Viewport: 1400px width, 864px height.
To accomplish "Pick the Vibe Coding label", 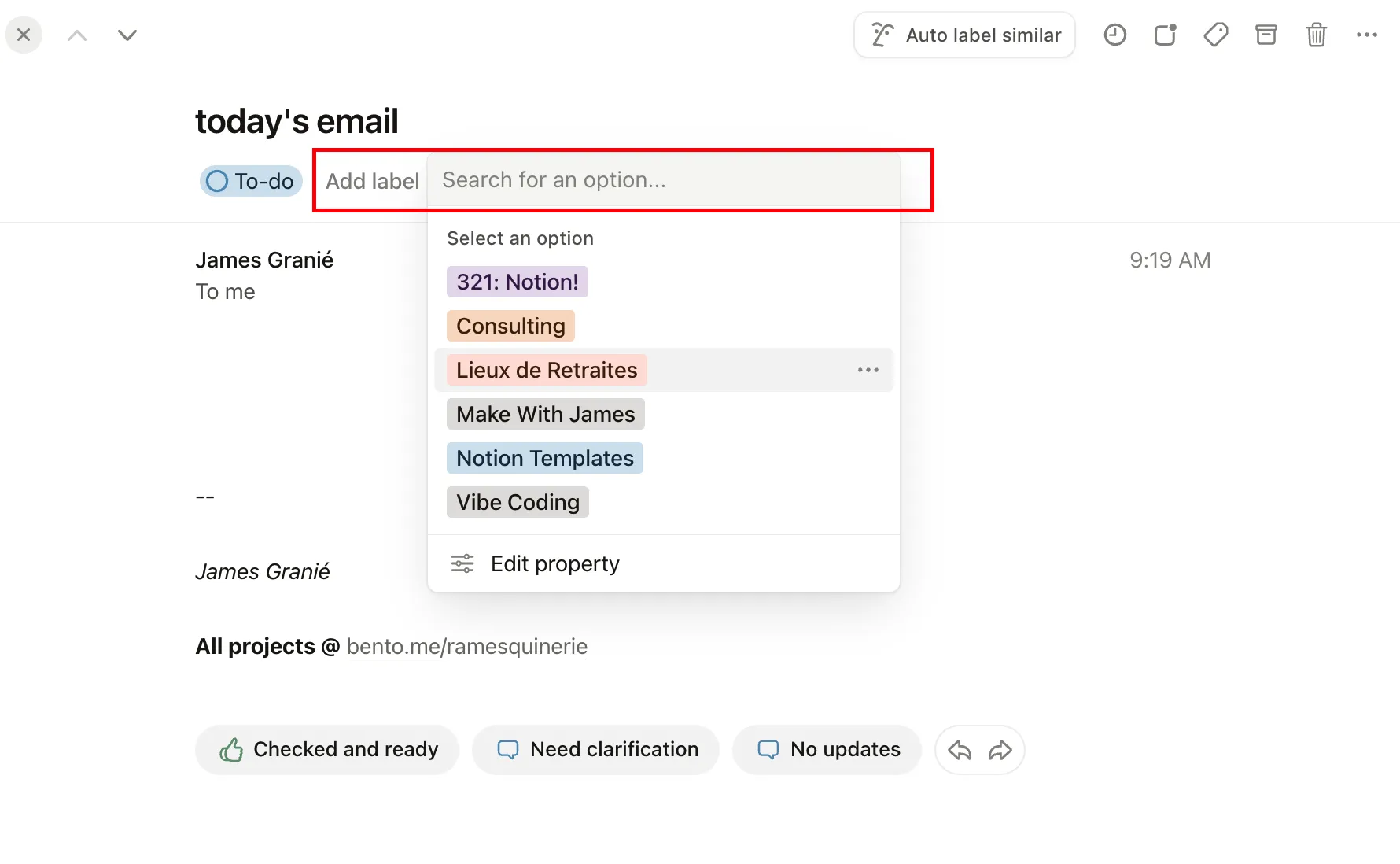I will tap(518, 502).
